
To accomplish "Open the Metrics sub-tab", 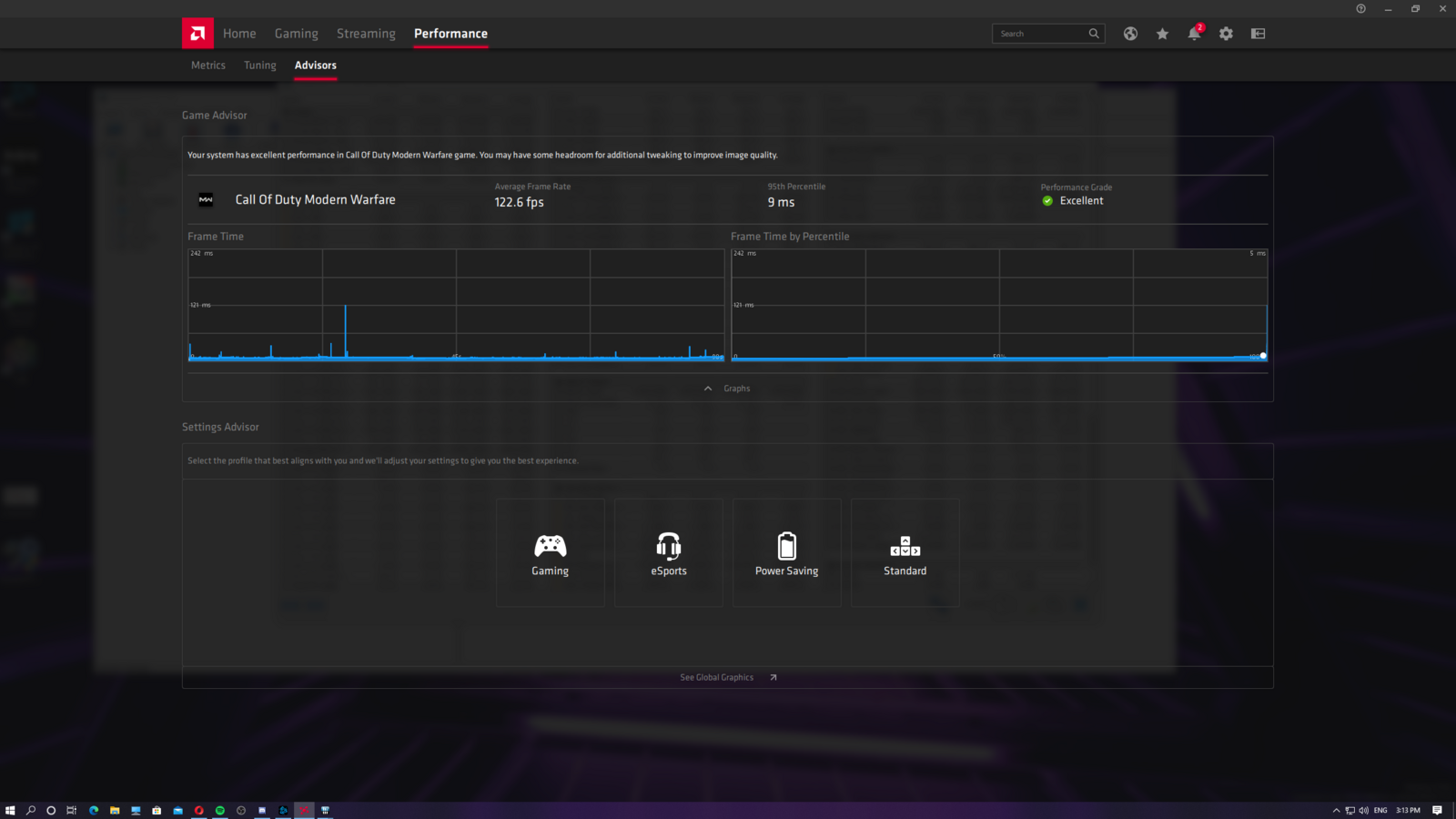I will coord(208,66).
